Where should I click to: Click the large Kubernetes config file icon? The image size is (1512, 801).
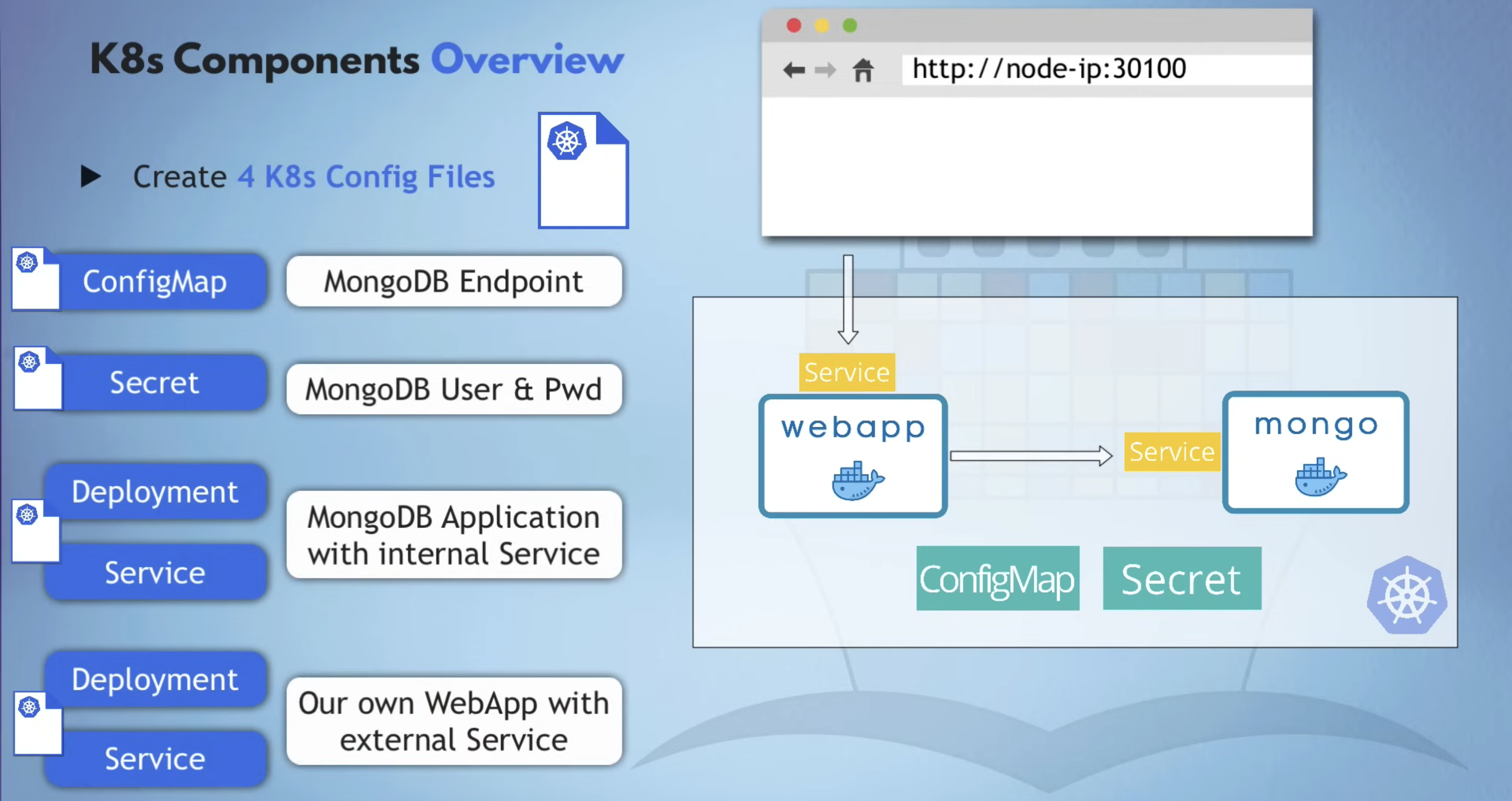(583, 170)
